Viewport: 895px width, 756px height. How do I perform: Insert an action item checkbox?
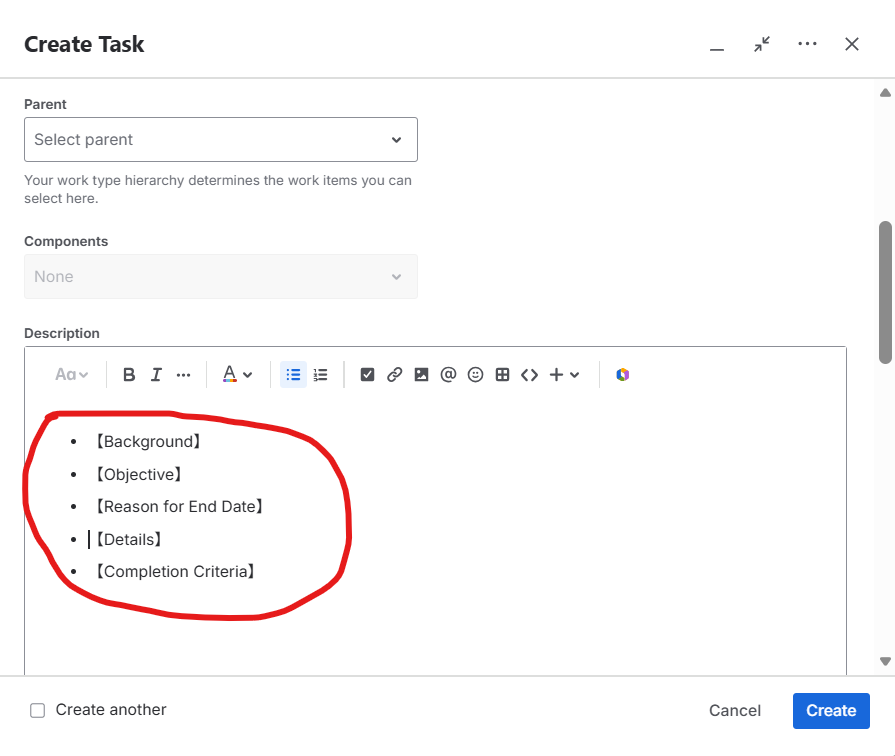click(368, 375)
